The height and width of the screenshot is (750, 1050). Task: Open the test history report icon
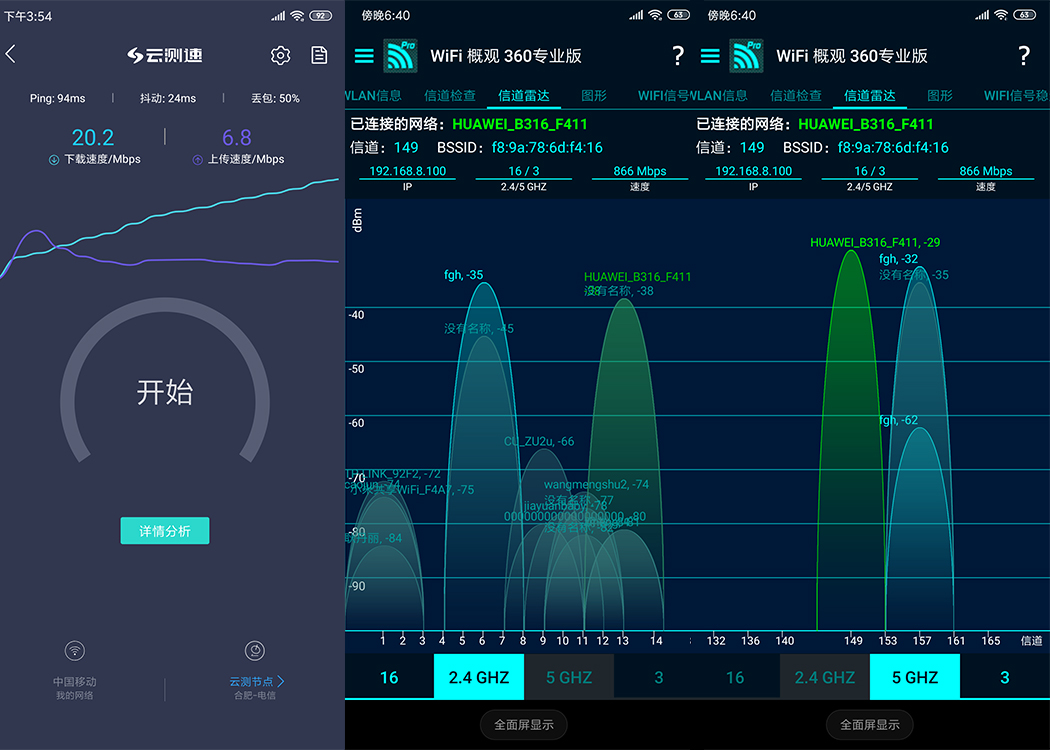coord(319,56)
